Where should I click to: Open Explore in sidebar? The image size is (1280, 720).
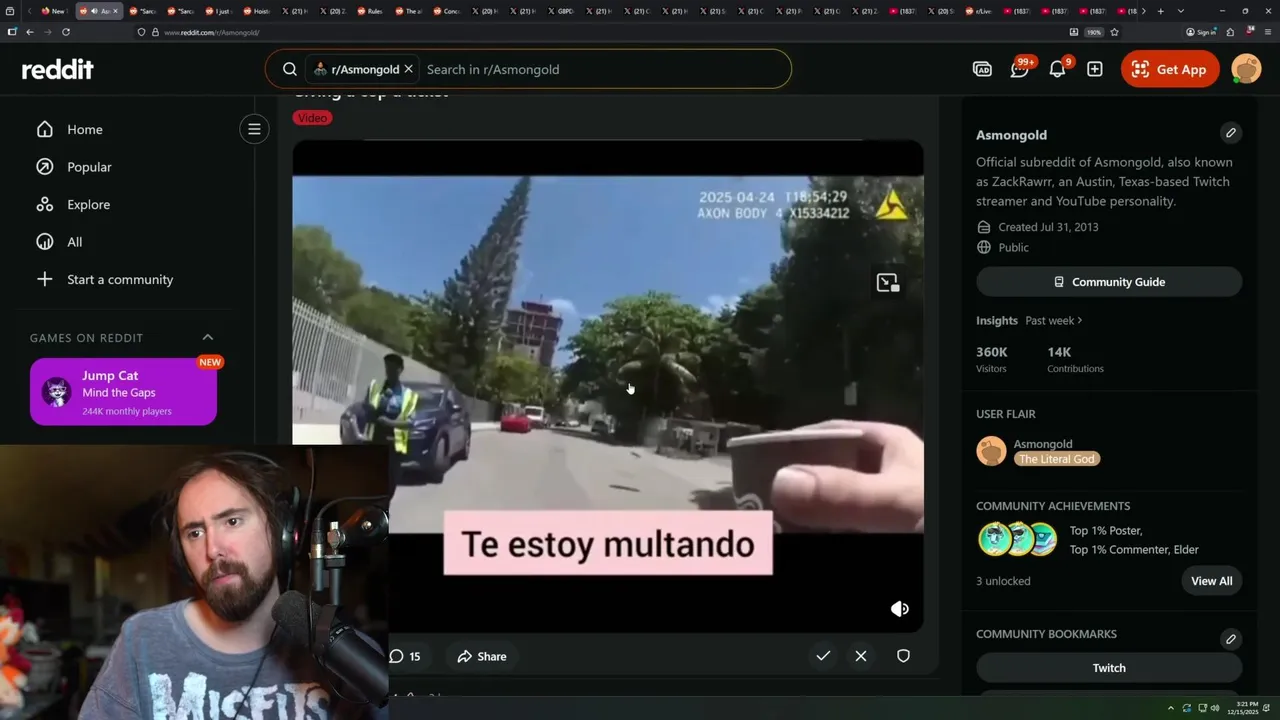point(88,204)
